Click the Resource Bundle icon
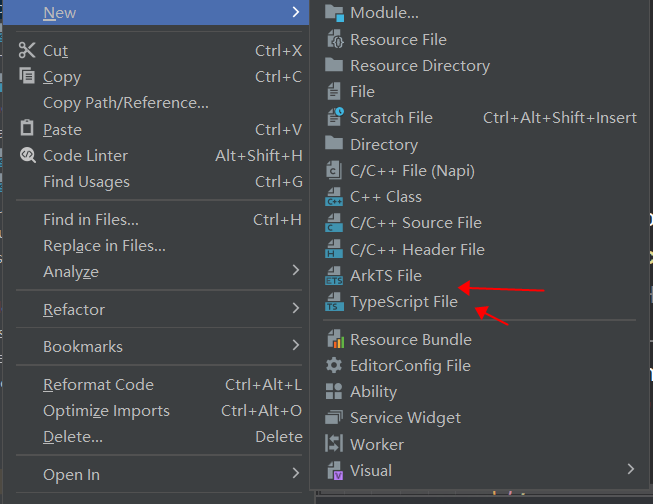This screenshot has height=504, width=653. 334,340
